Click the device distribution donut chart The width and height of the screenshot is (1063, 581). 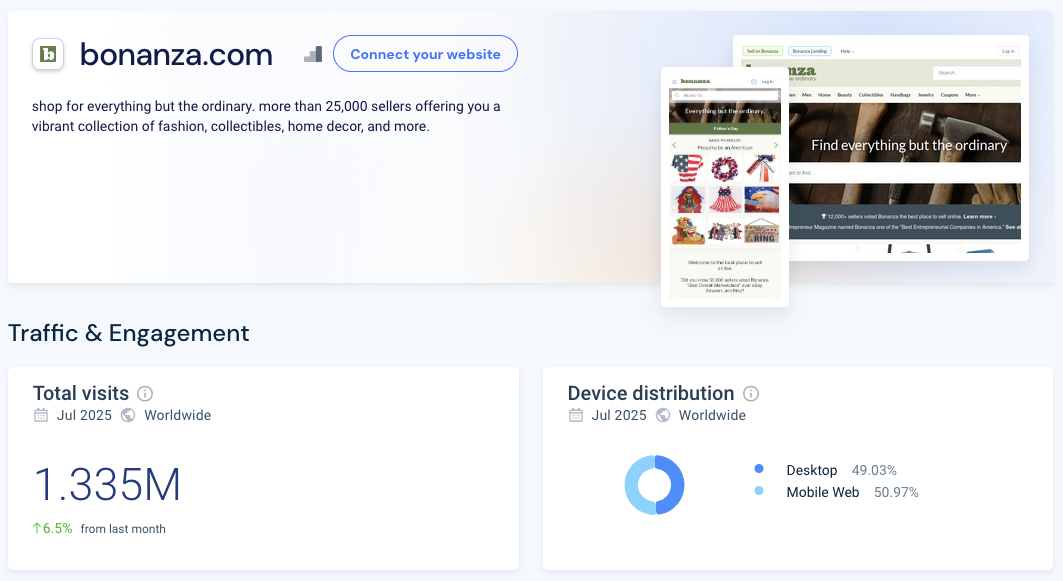pos(654,485)
